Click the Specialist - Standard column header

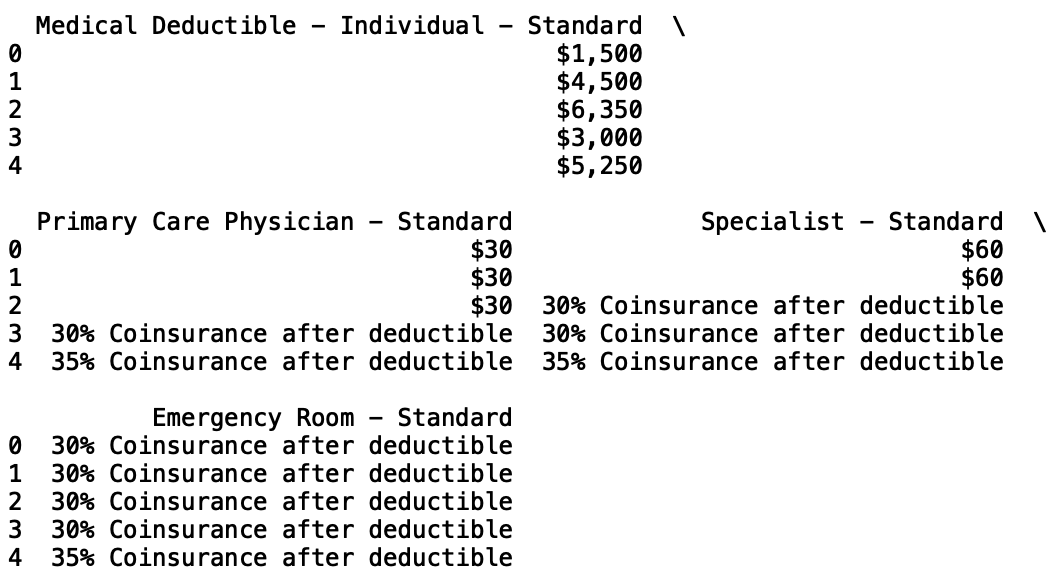[852, 222]
